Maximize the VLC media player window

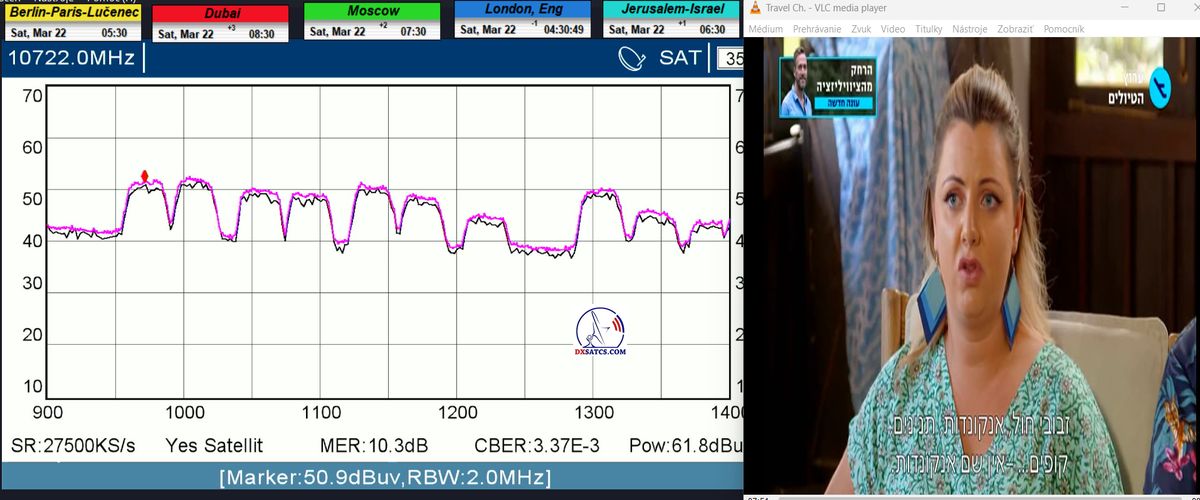click(x=1160, y=8)
